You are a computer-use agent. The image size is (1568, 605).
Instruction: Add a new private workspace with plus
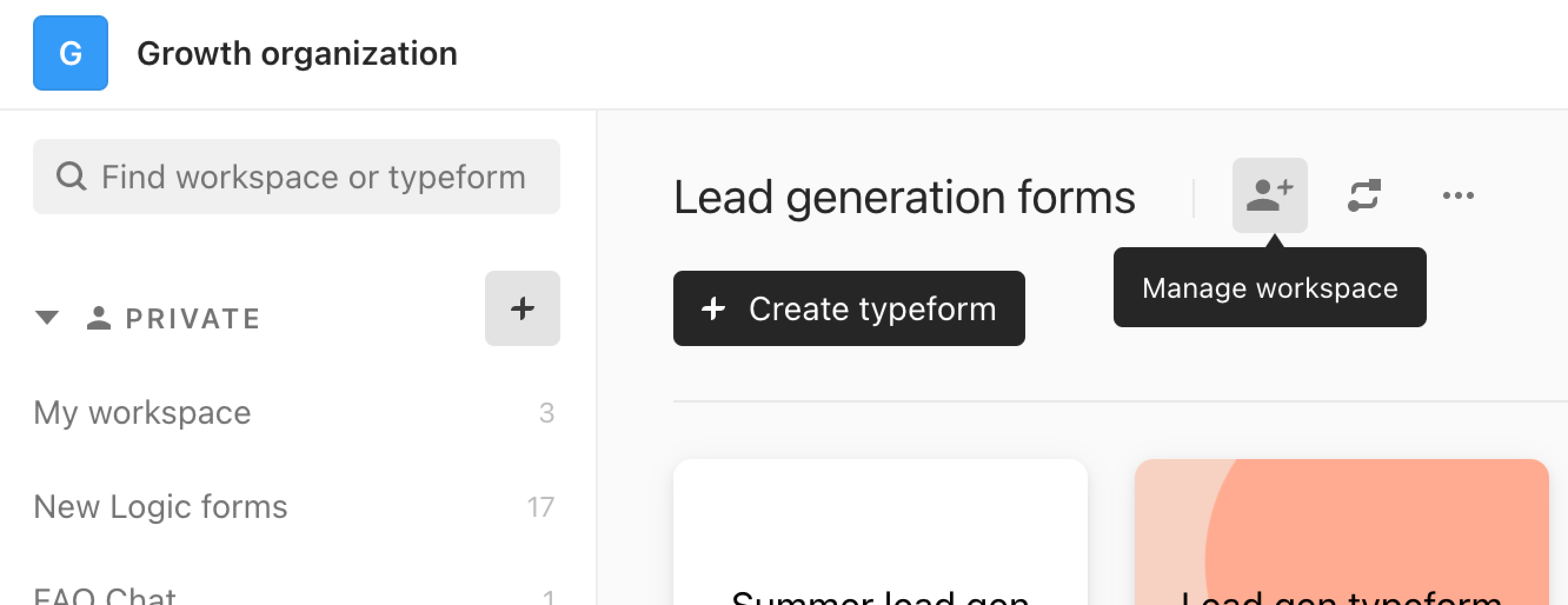522,308
